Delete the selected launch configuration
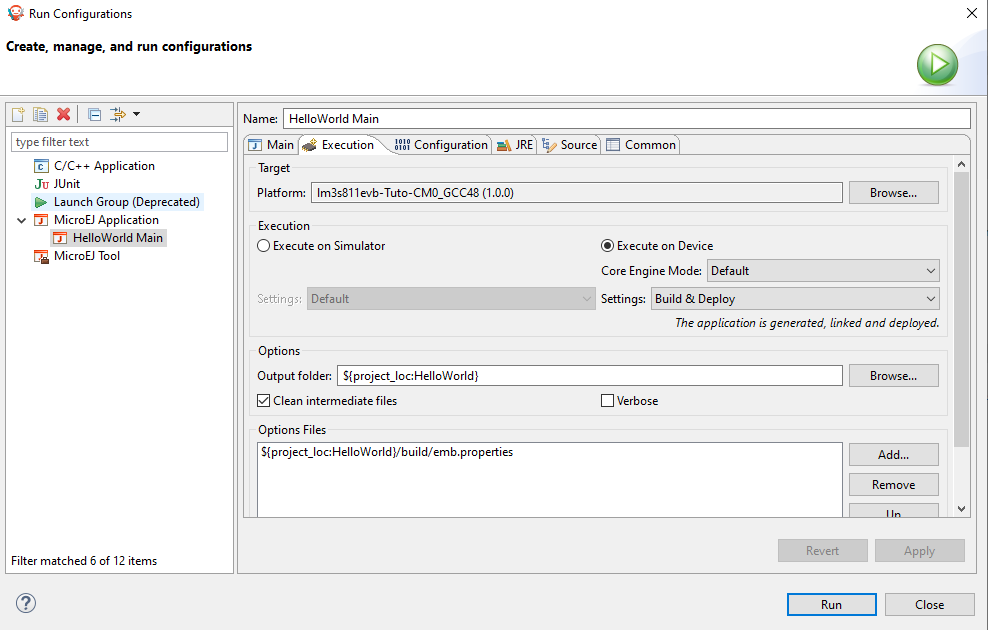Screen dimensions: 988x630 (63, 113)
